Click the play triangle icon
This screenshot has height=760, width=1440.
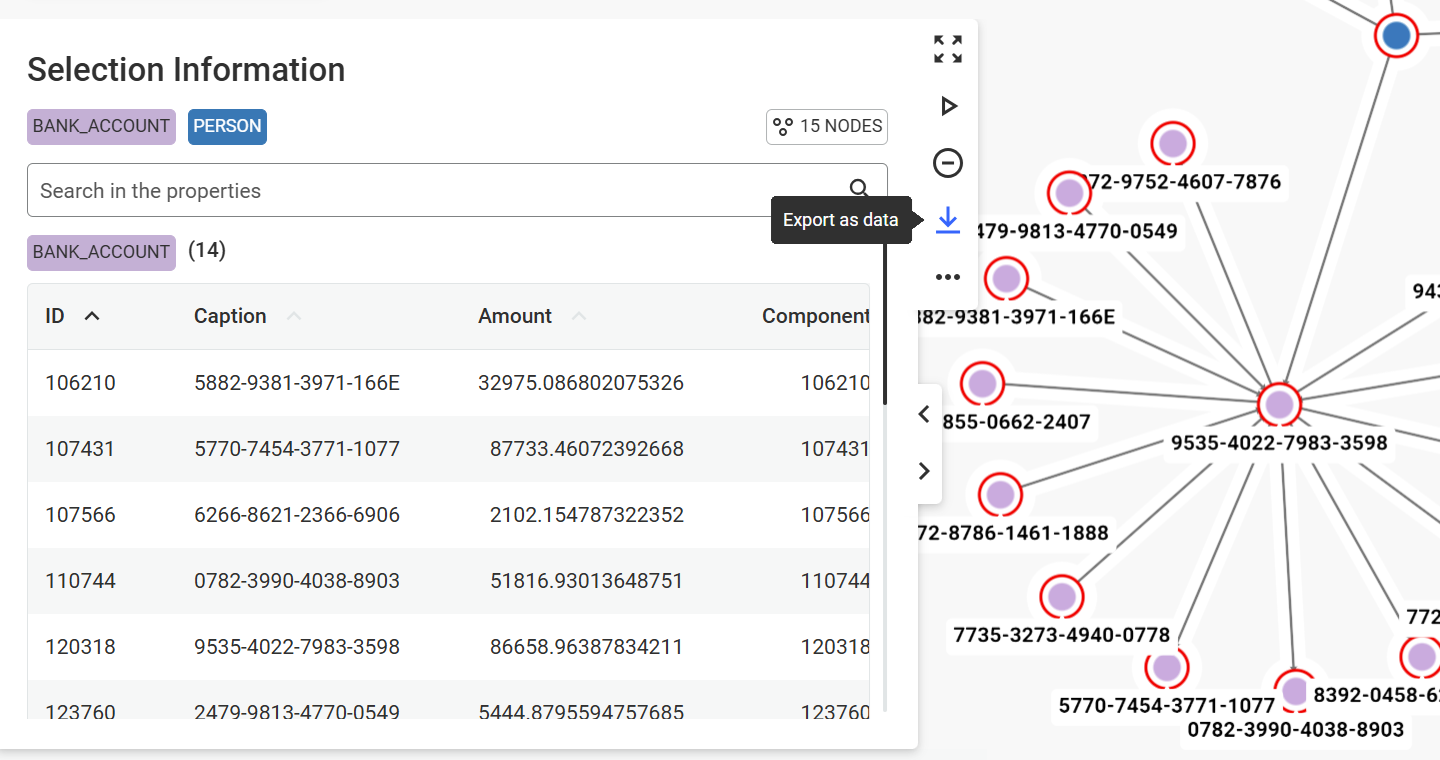click(948, 106)
